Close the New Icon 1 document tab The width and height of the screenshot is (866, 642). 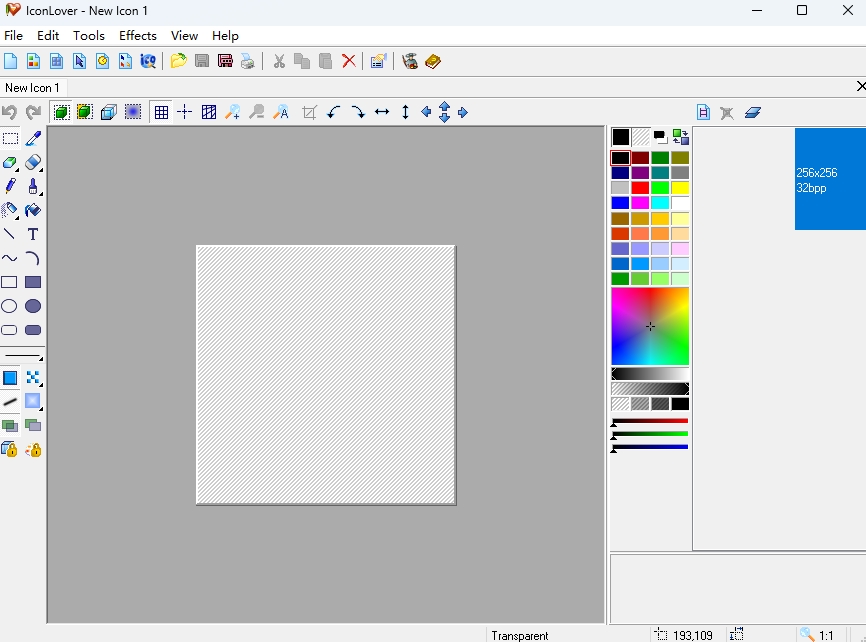click(860, 86)
